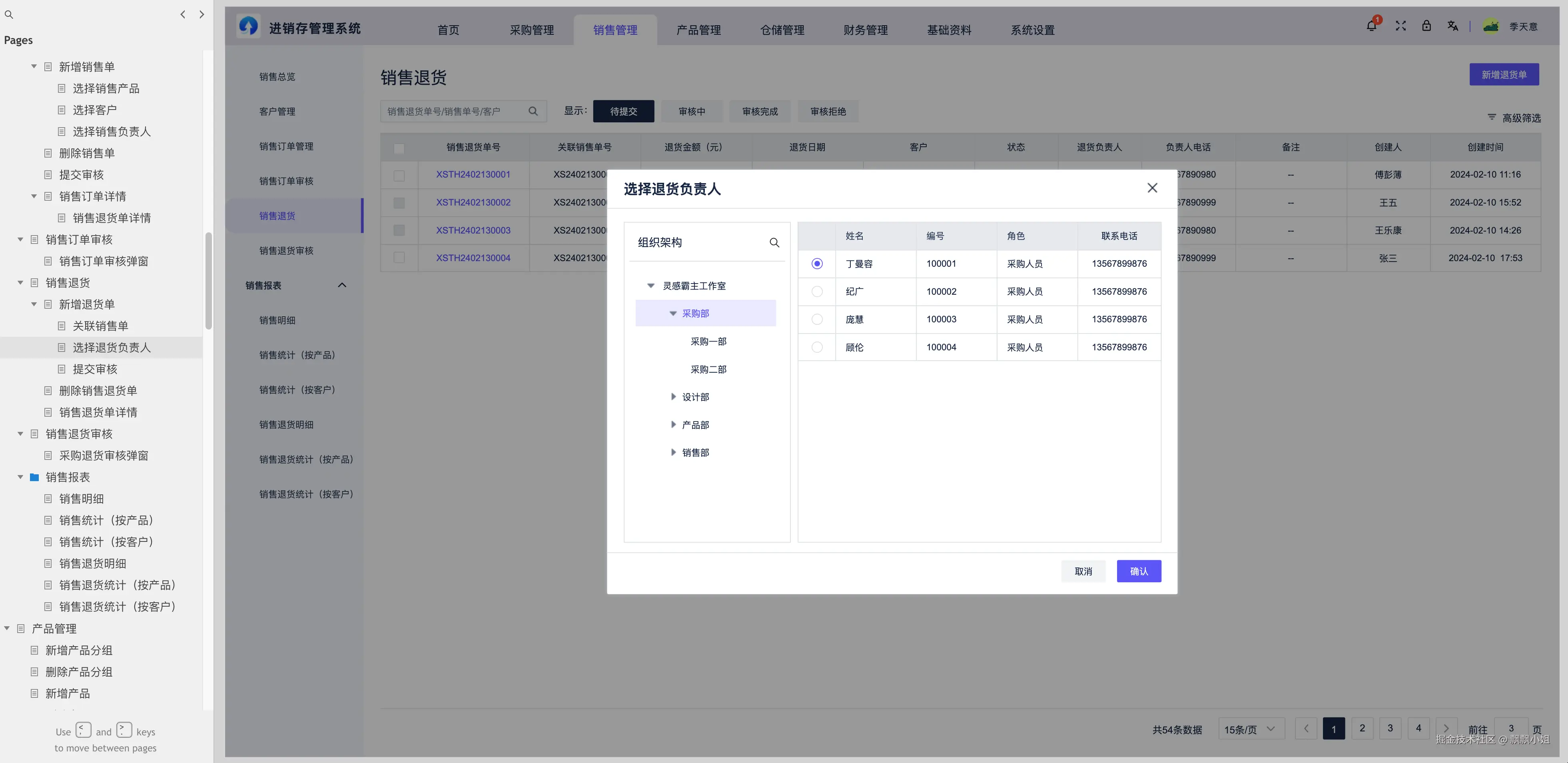Click the search icon above the Pages panel

click(9, 14)
